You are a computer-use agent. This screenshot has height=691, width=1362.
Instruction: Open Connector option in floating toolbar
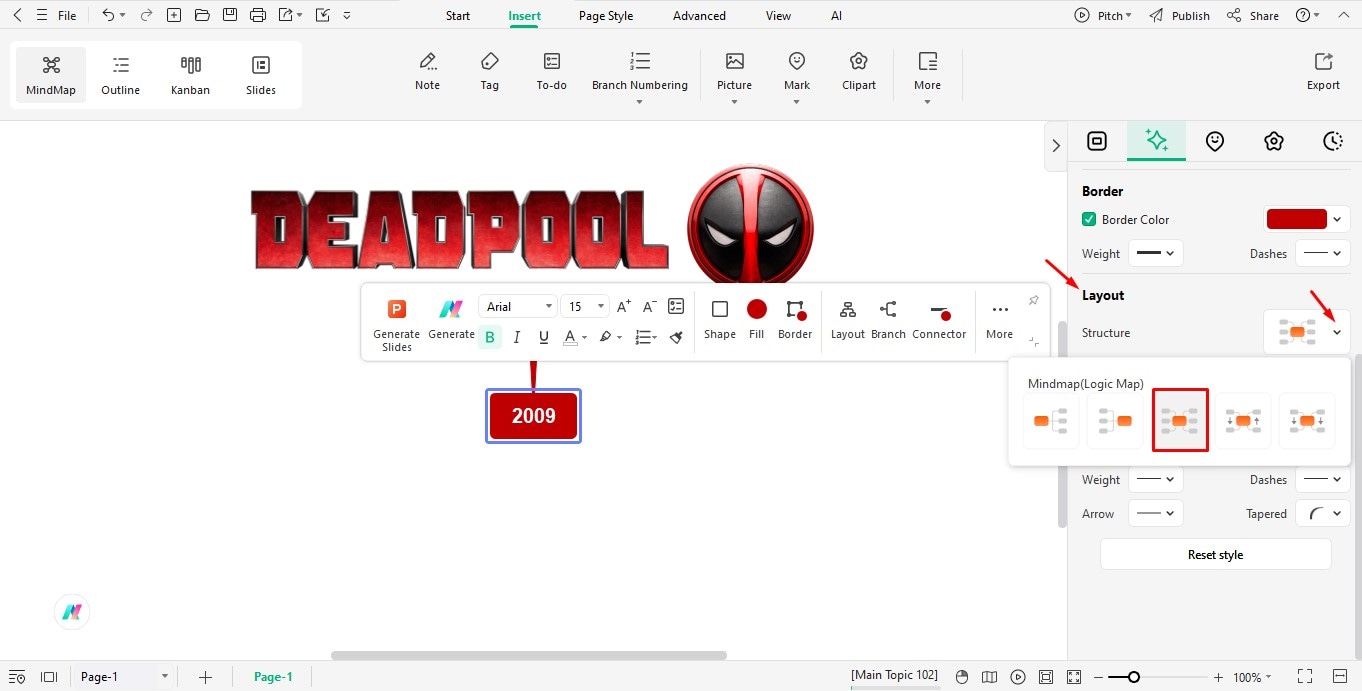939,319
